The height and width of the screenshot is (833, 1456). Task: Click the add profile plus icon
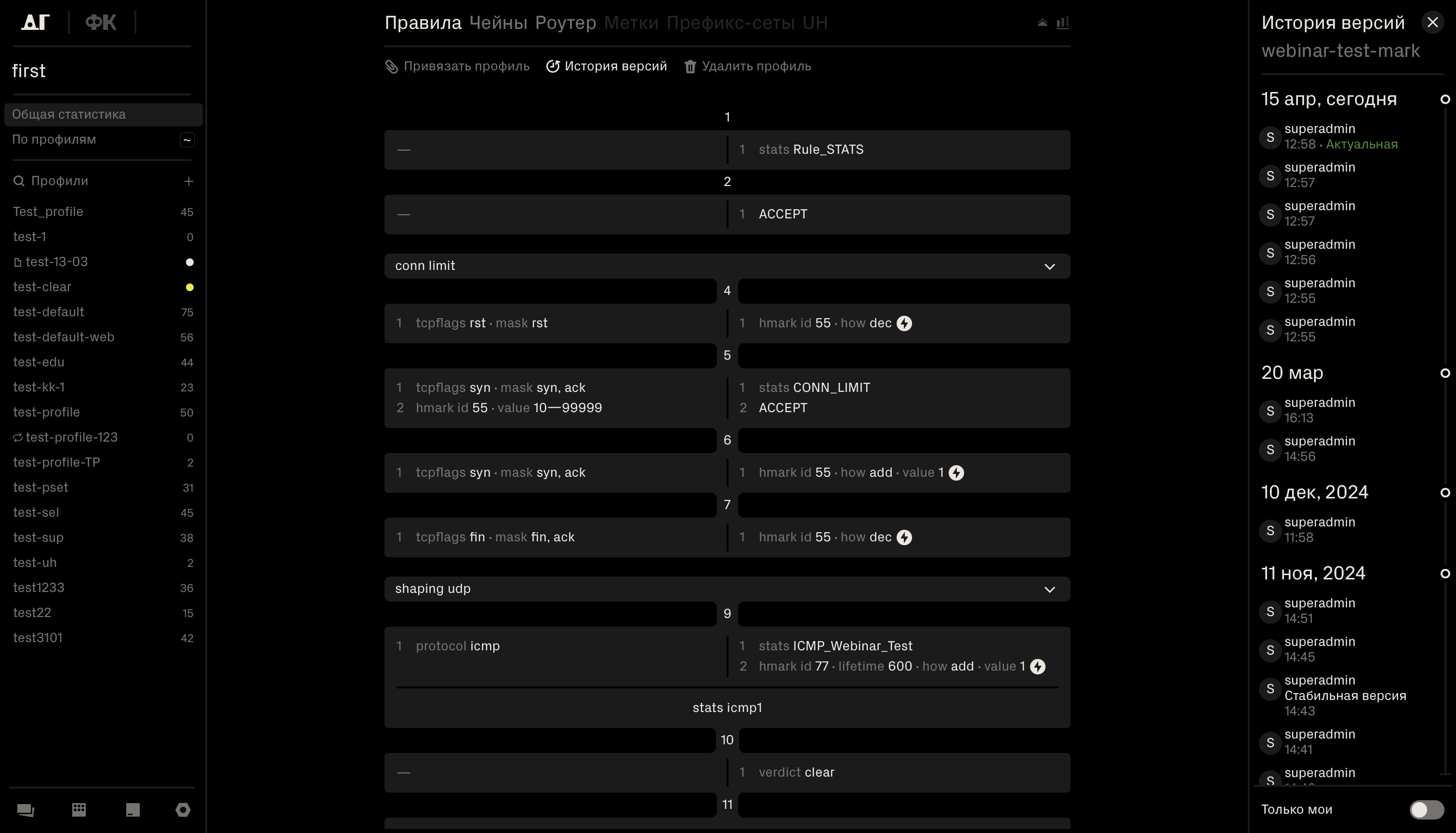[x=189, y=181]
